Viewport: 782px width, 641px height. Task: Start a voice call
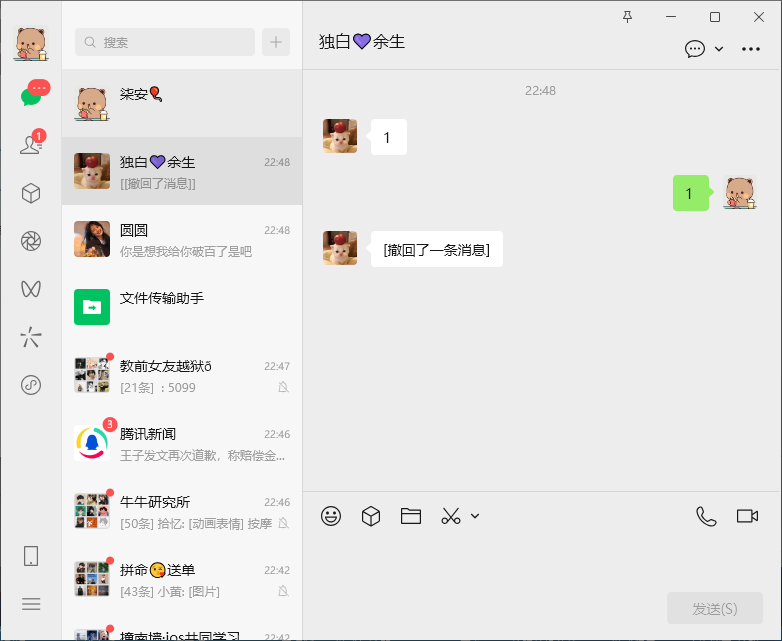pyautogui.click(x=706, y=516)
